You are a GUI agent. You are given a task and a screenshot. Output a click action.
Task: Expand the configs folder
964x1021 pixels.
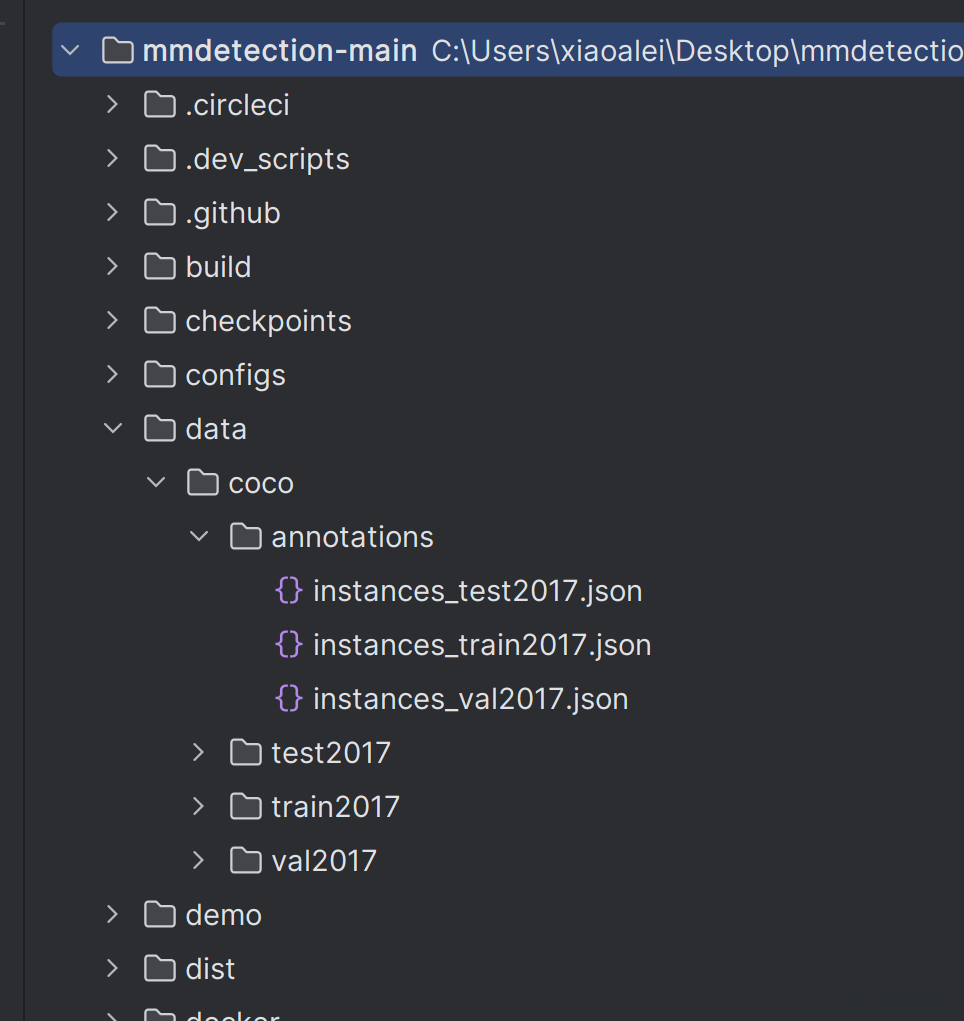[113, 375]
